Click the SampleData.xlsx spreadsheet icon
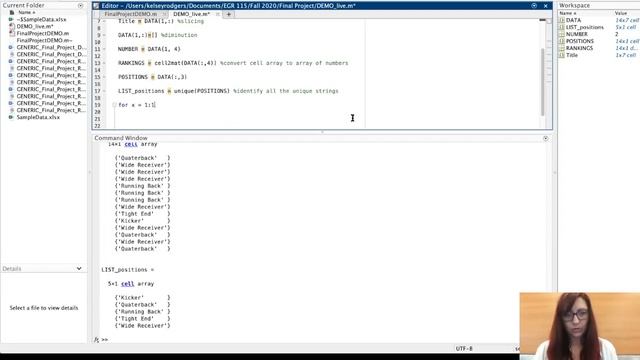The height and width of the screenshot is (360, 640). point(11,117)
